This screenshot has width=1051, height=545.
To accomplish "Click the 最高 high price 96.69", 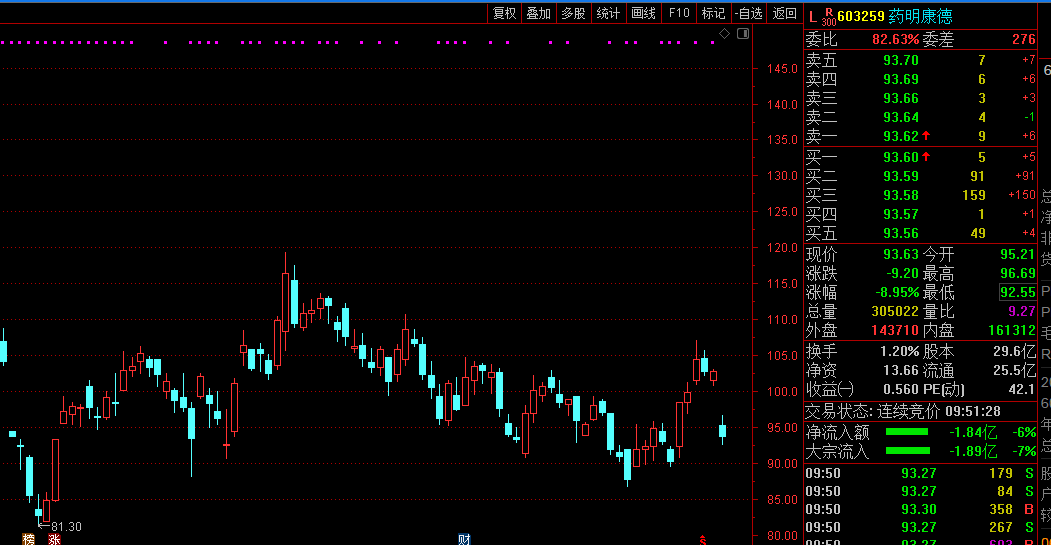I will 1017,274.
